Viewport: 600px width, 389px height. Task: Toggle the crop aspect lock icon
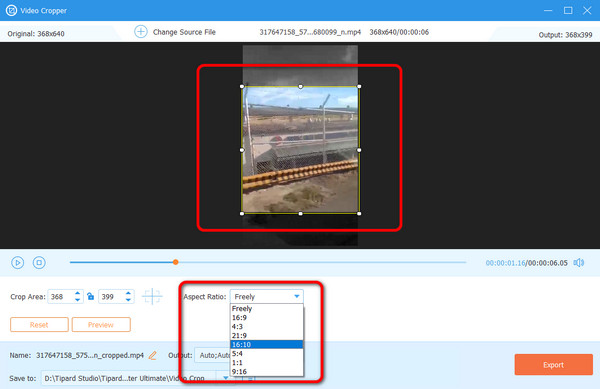click(x=90, y=296)
